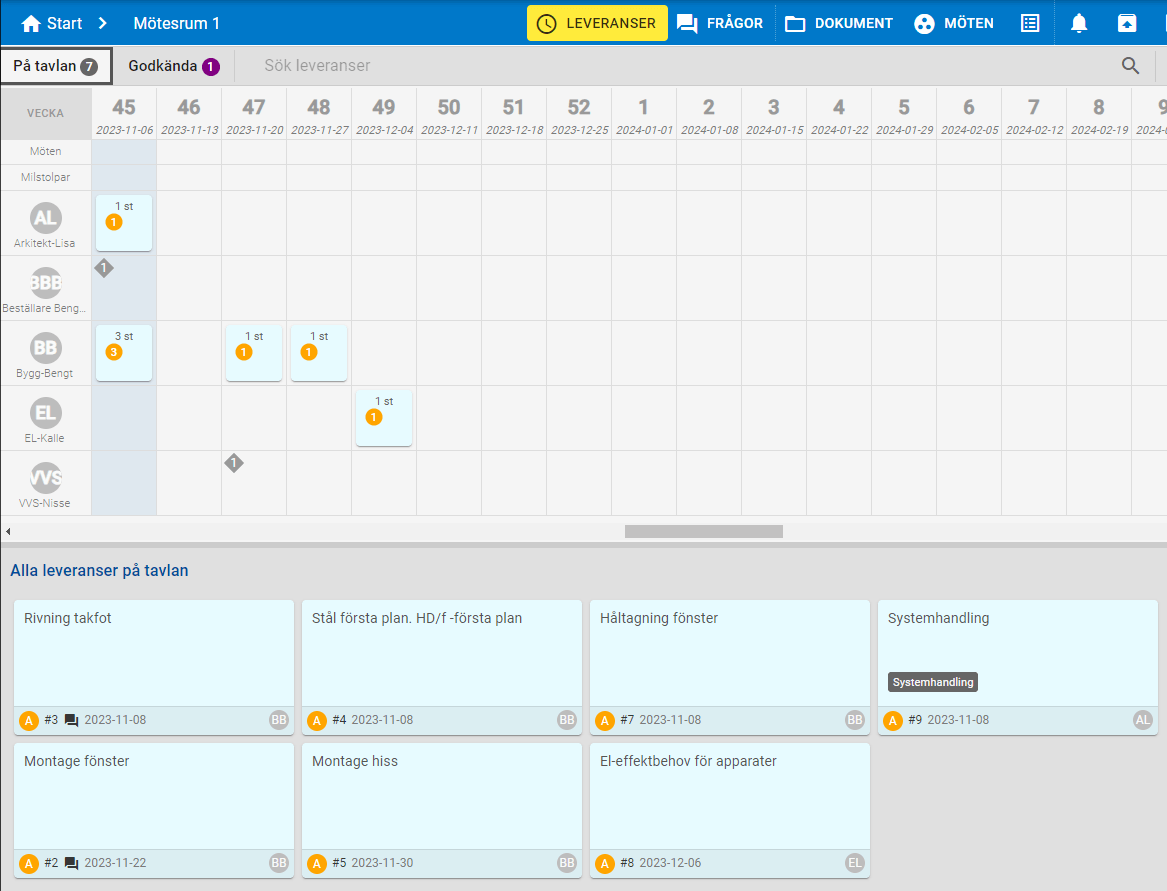This screenshot has height=891, width=1167.
Task: Click the BB avatar on Rivning takfot card
Action: 278,720
